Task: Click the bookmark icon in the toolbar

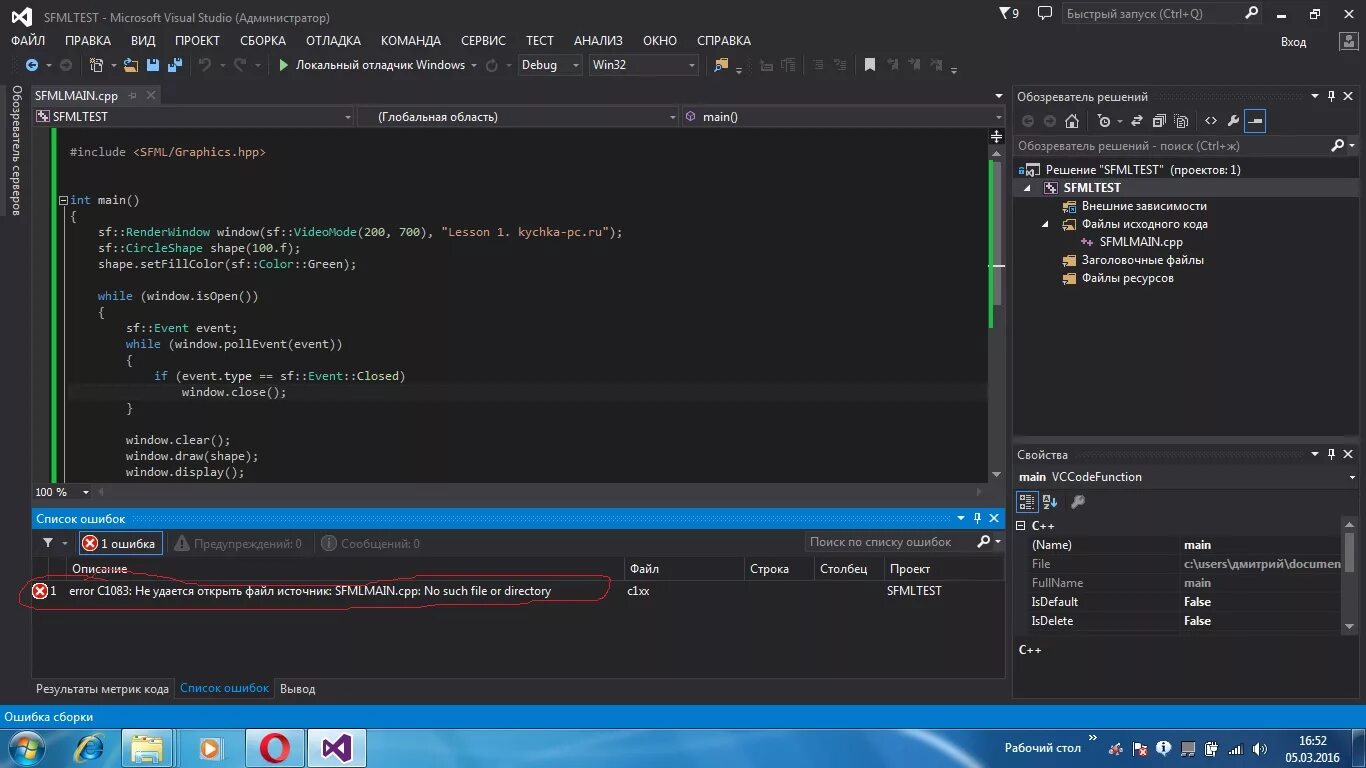Action: [870, 65]
